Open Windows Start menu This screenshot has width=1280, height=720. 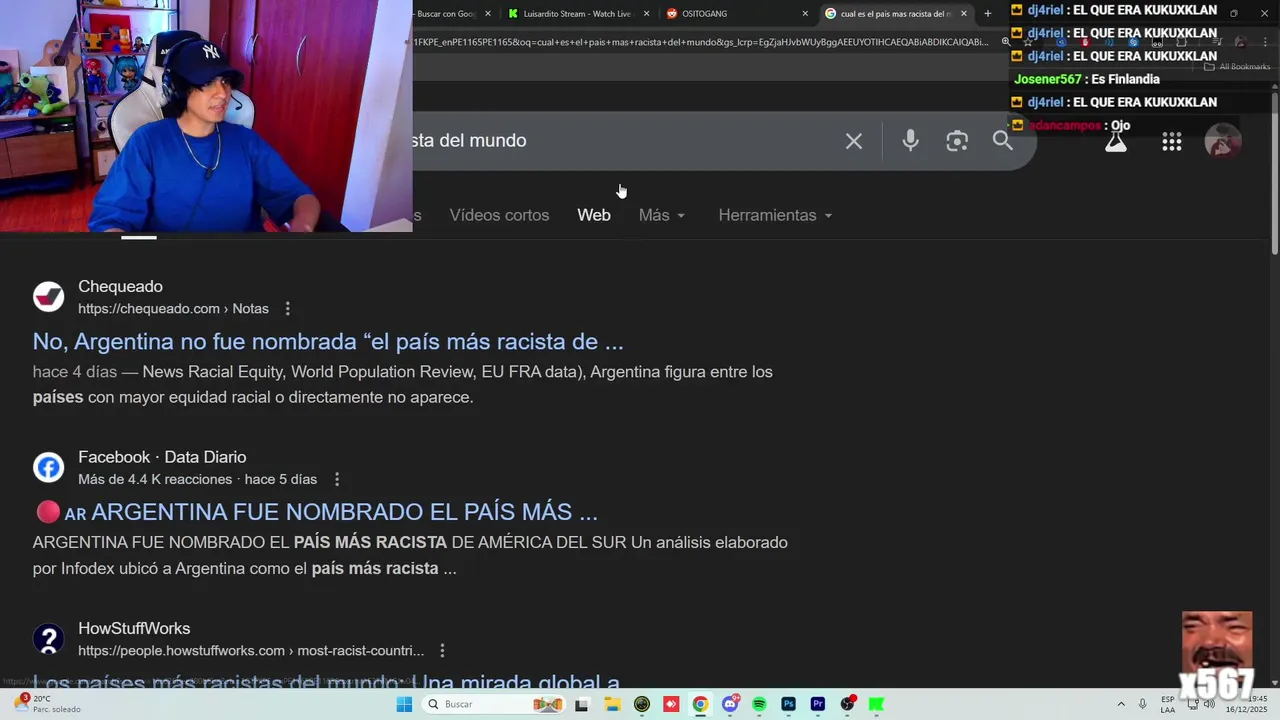point(404,704)
